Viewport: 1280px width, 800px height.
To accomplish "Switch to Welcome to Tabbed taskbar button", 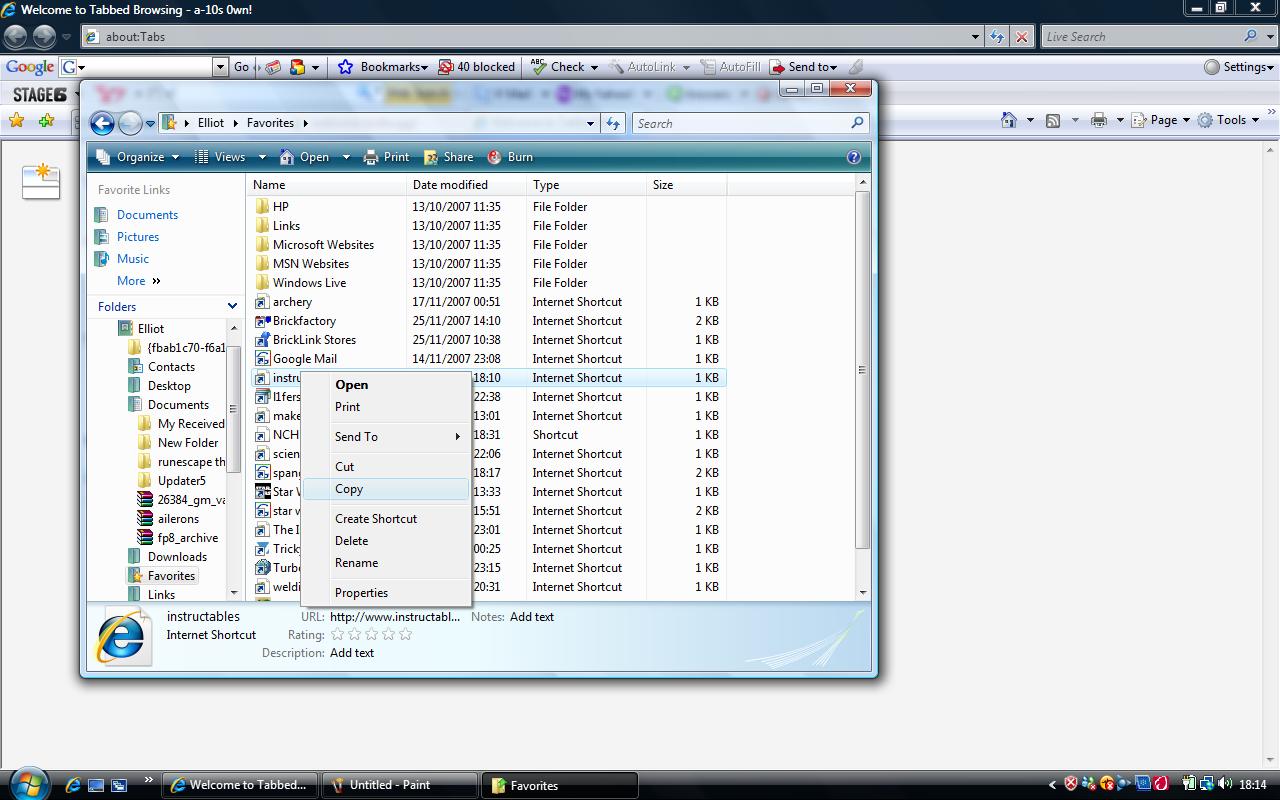I will tap(241, 785).
